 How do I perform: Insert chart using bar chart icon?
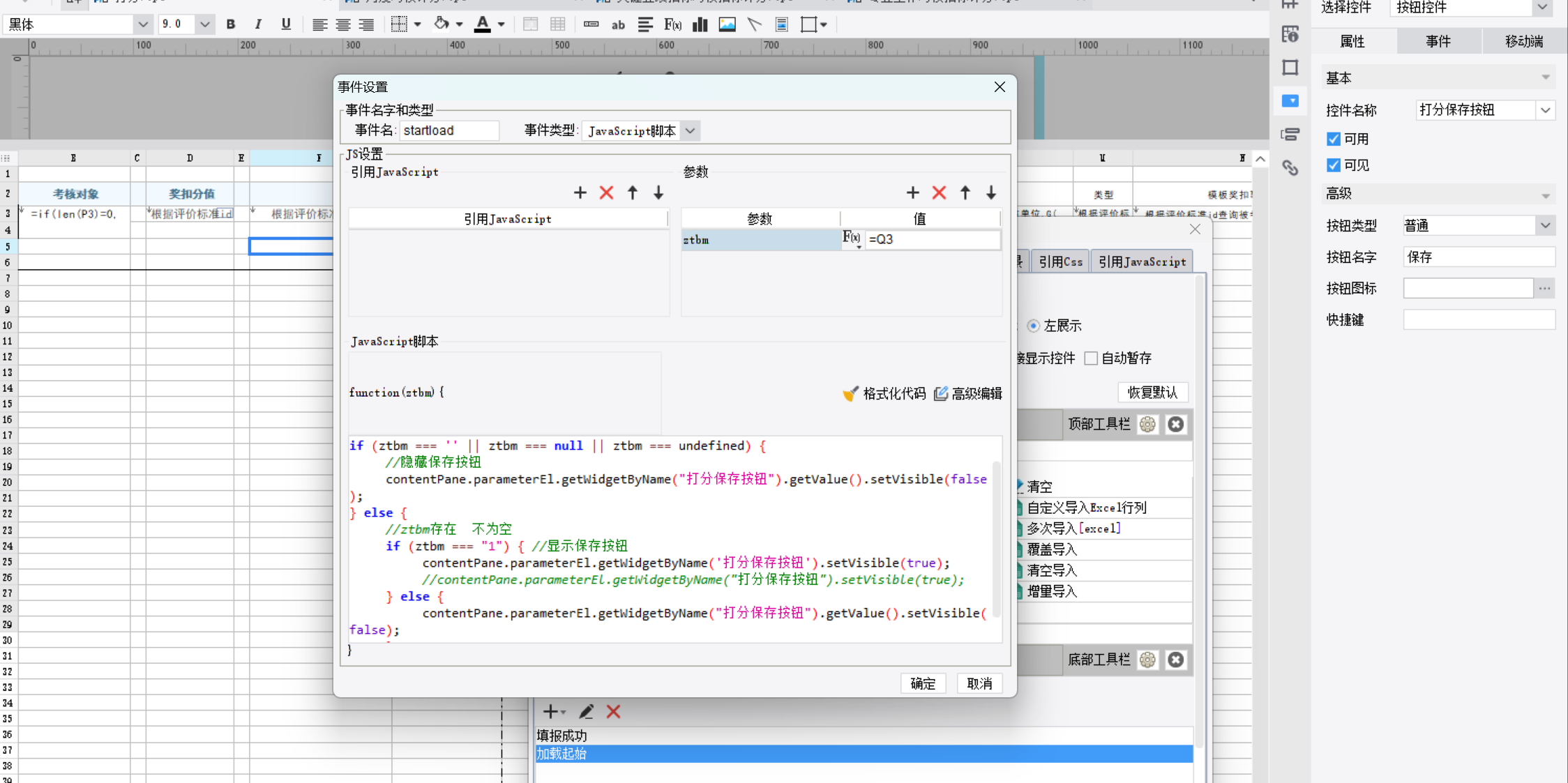700,24
